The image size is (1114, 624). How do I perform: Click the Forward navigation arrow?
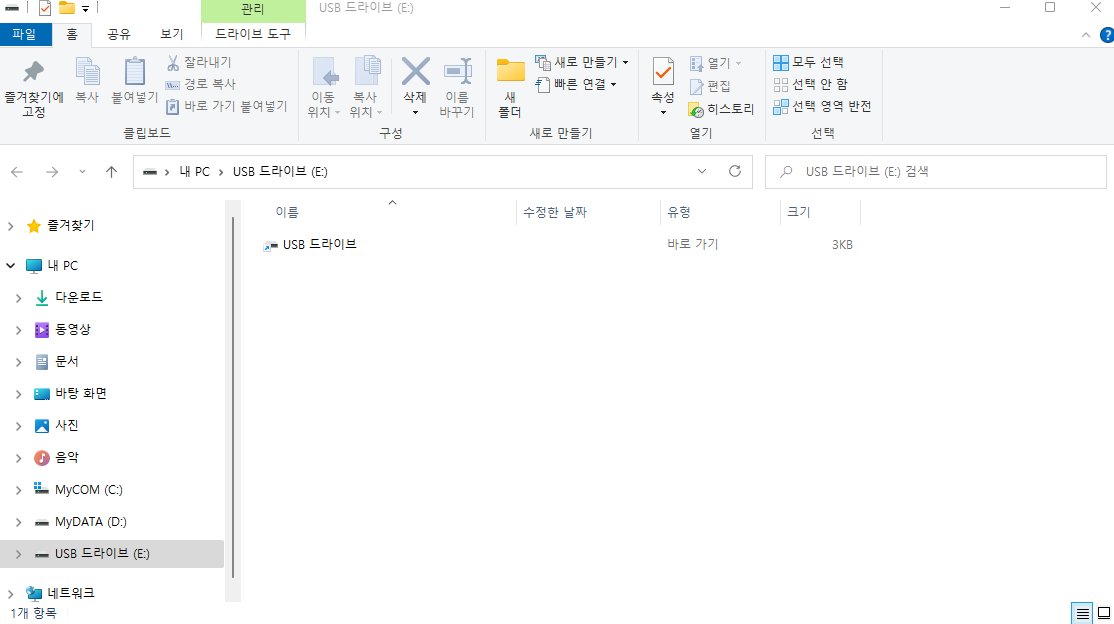[x=52, y=172]
